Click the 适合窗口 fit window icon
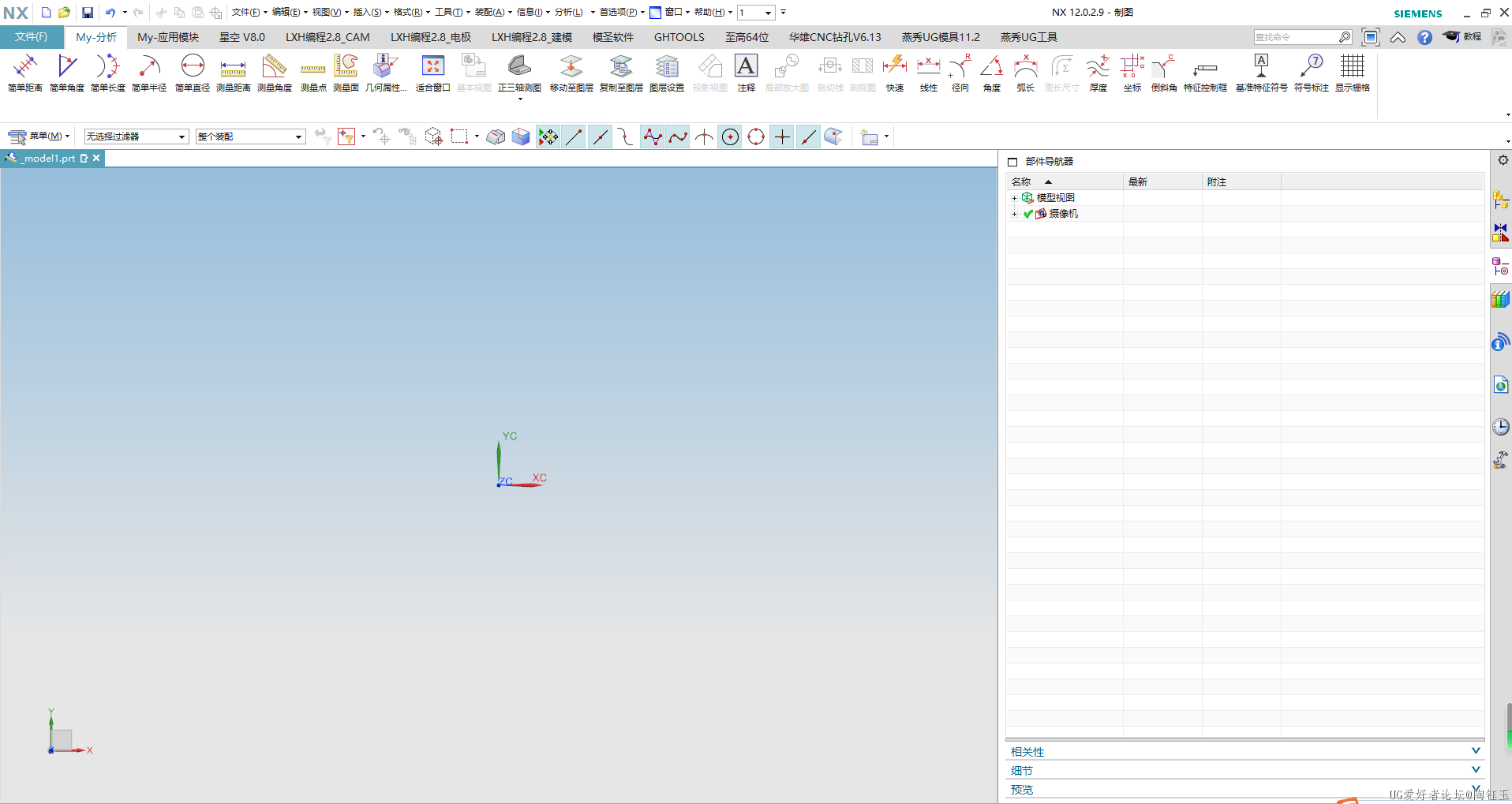 coord(433,73)
